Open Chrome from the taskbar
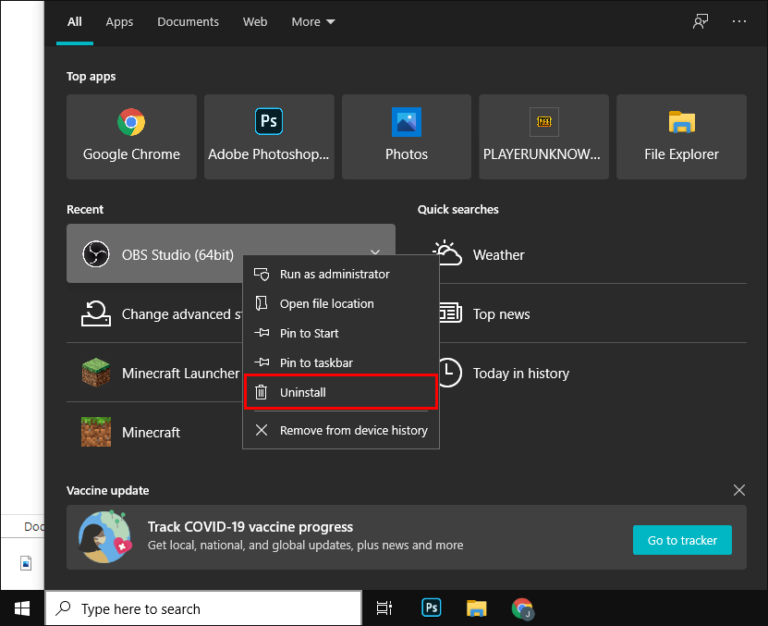This screenshot has width=768, height=626. pyautogui.click(x=522, y=608)
